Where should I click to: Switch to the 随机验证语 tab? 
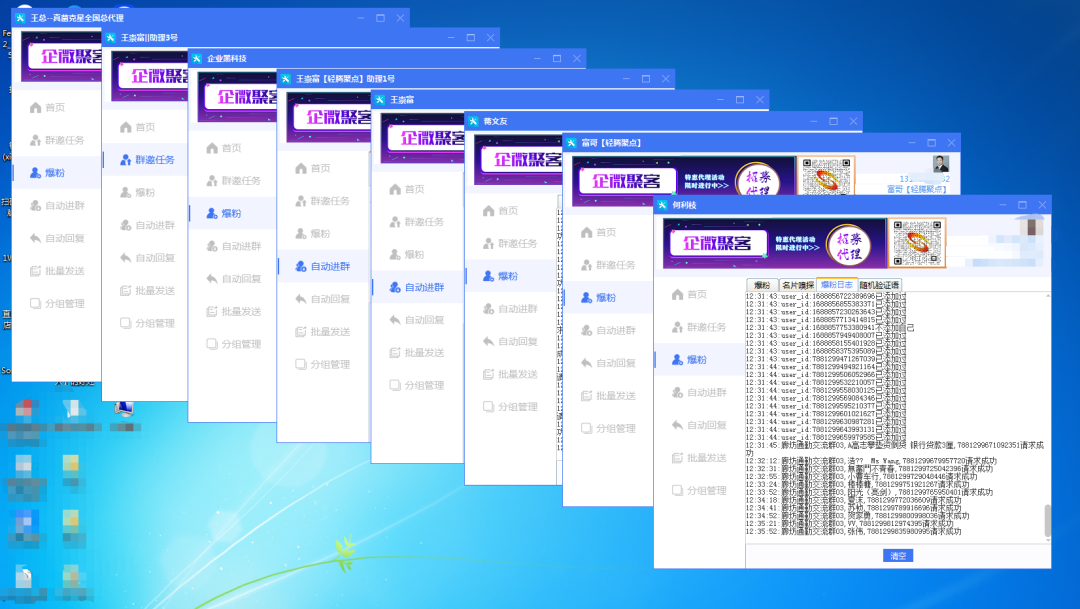point(879,285)
